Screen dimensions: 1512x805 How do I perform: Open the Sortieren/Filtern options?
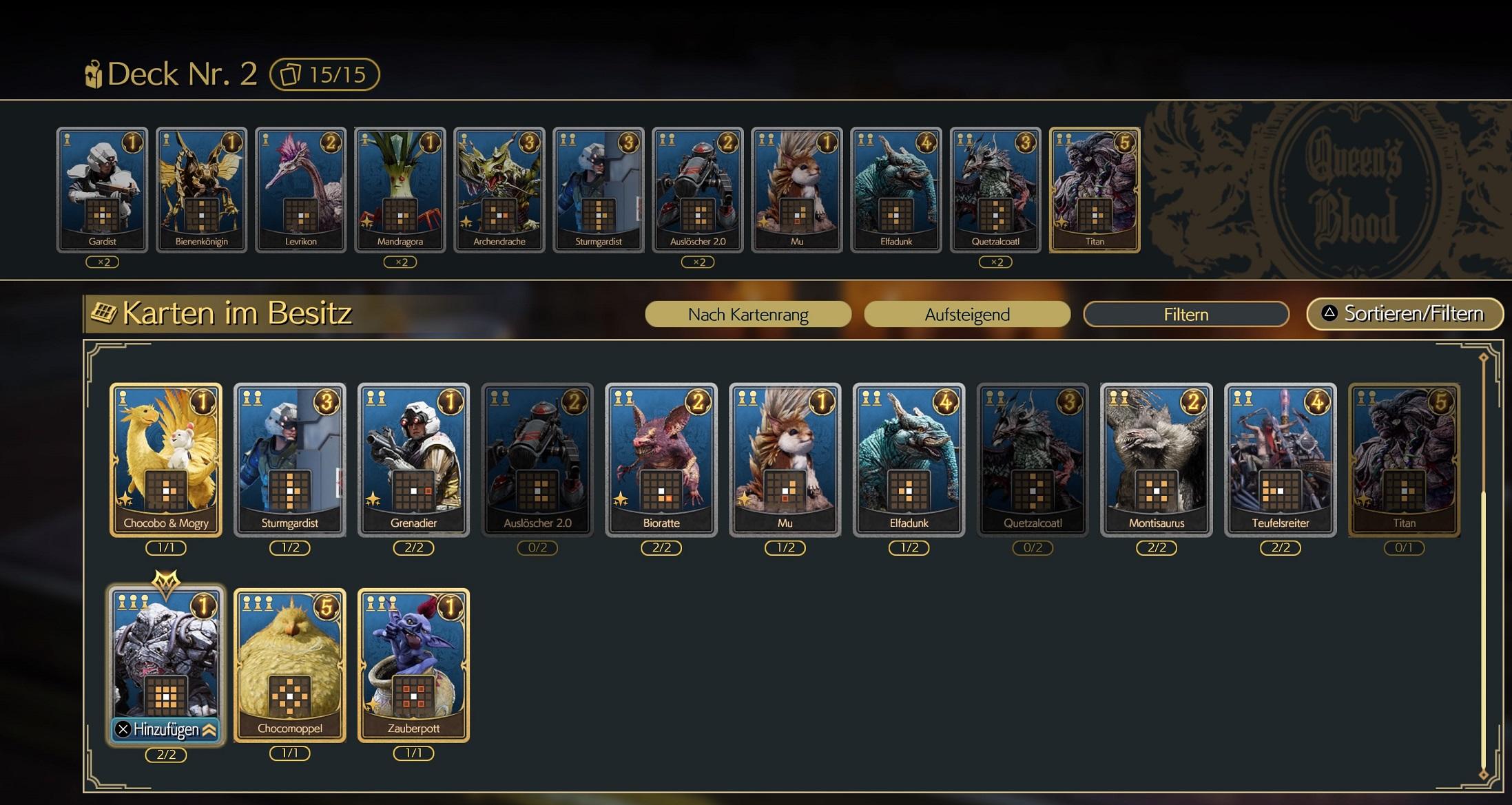click(x=1404, y=314)
